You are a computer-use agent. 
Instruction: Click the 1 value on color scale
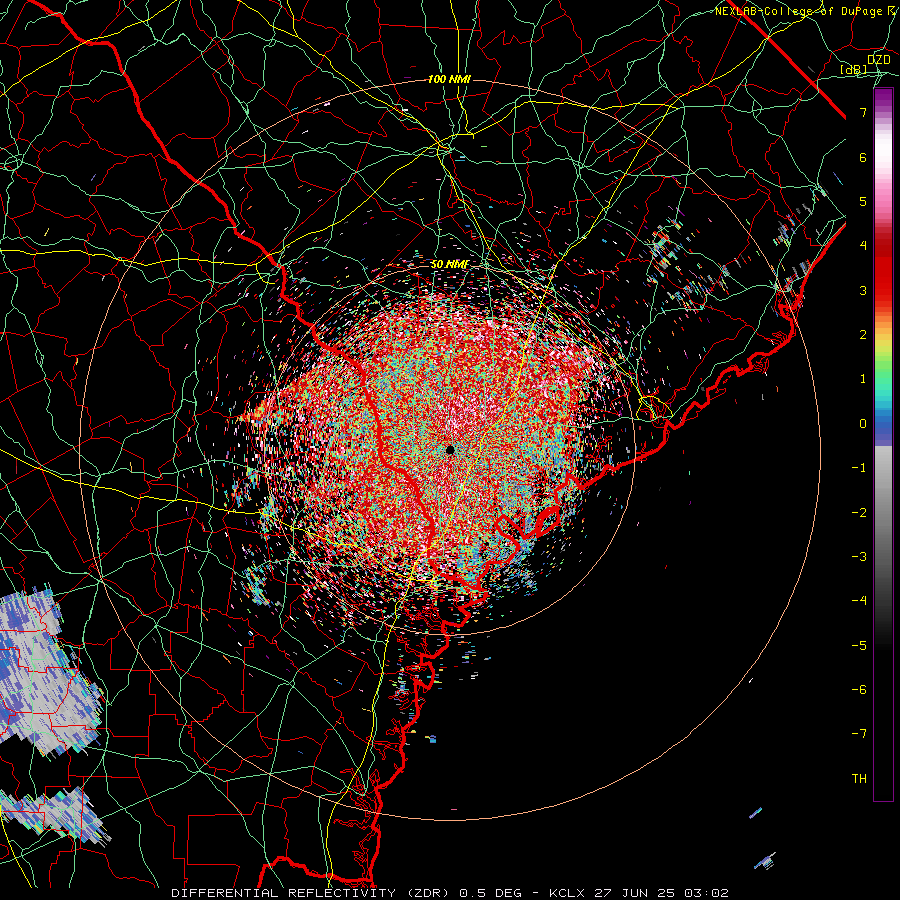pyautogui.click(x=863, y=379)
